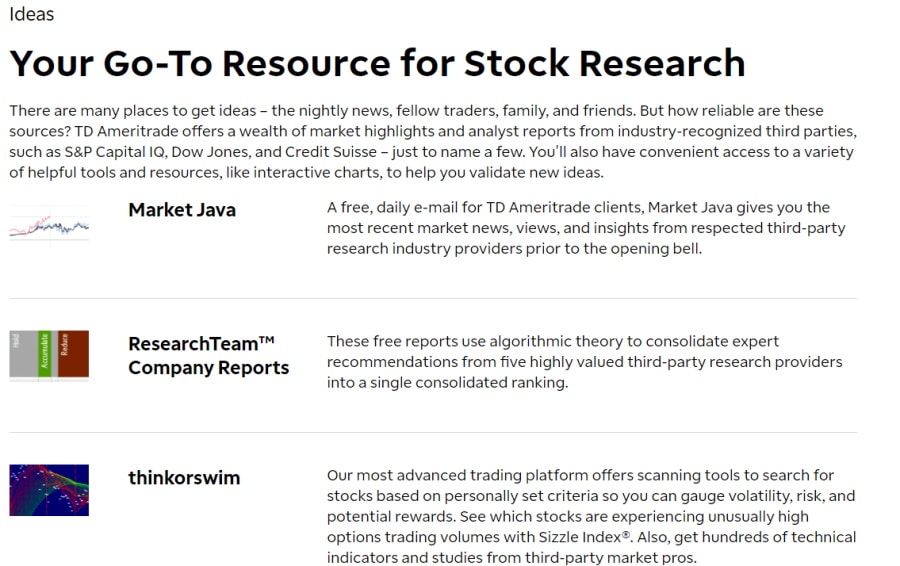This screenshot has height=566, width=900.
Task: Click the thinkorswim colorful chart thumbnail
Action: pyautogui.click(x=49, y=490)
